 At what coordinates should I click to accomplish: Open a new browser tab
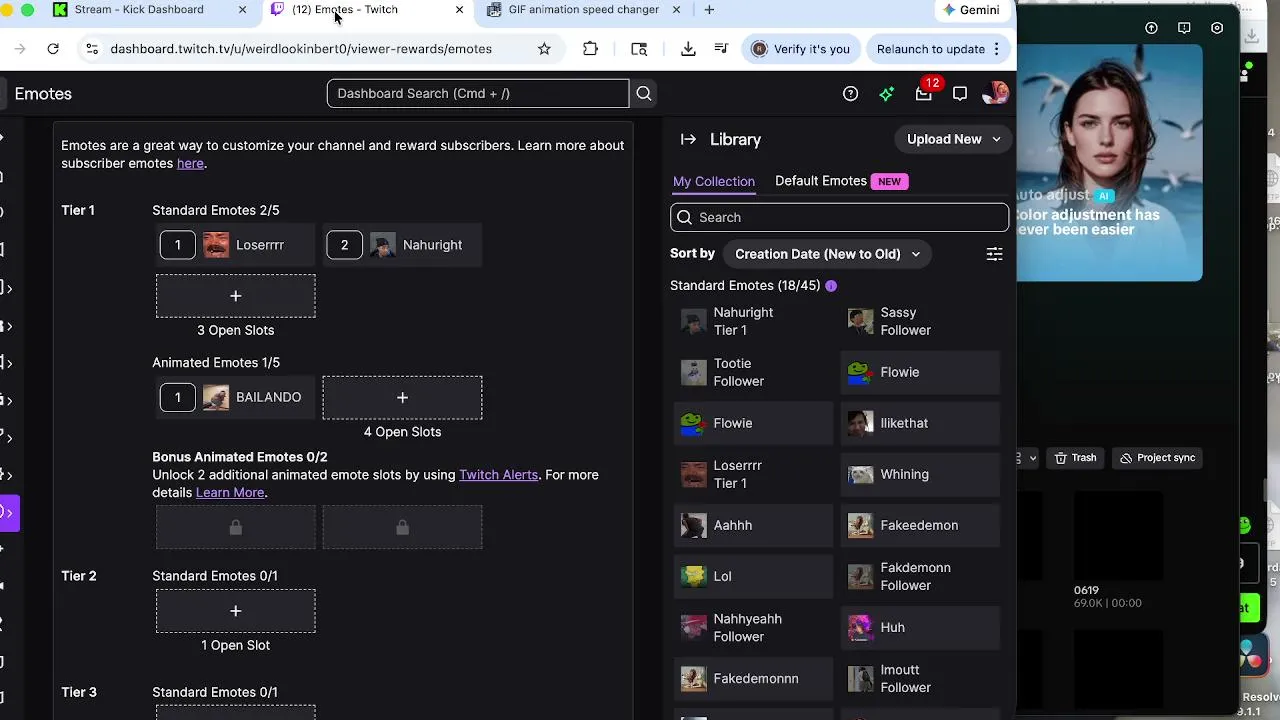pyautogui.click(x=709, y=10)
